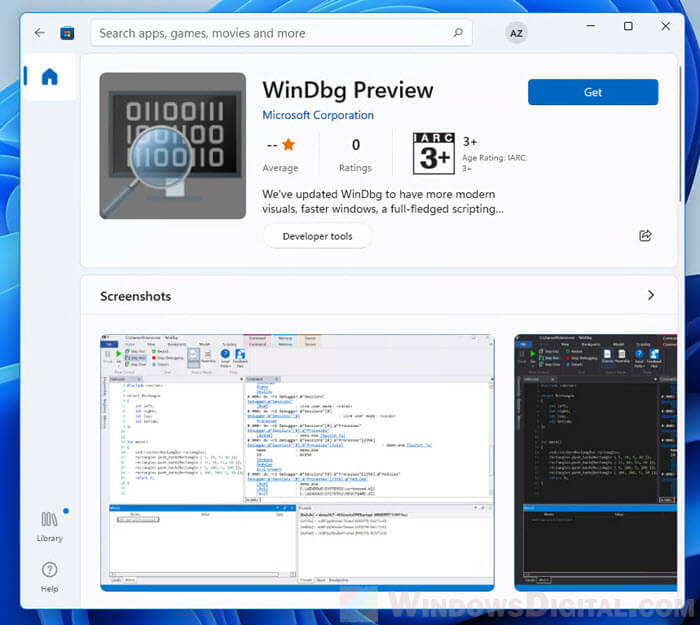Open the AZ account profile

(x=516, y=33)
